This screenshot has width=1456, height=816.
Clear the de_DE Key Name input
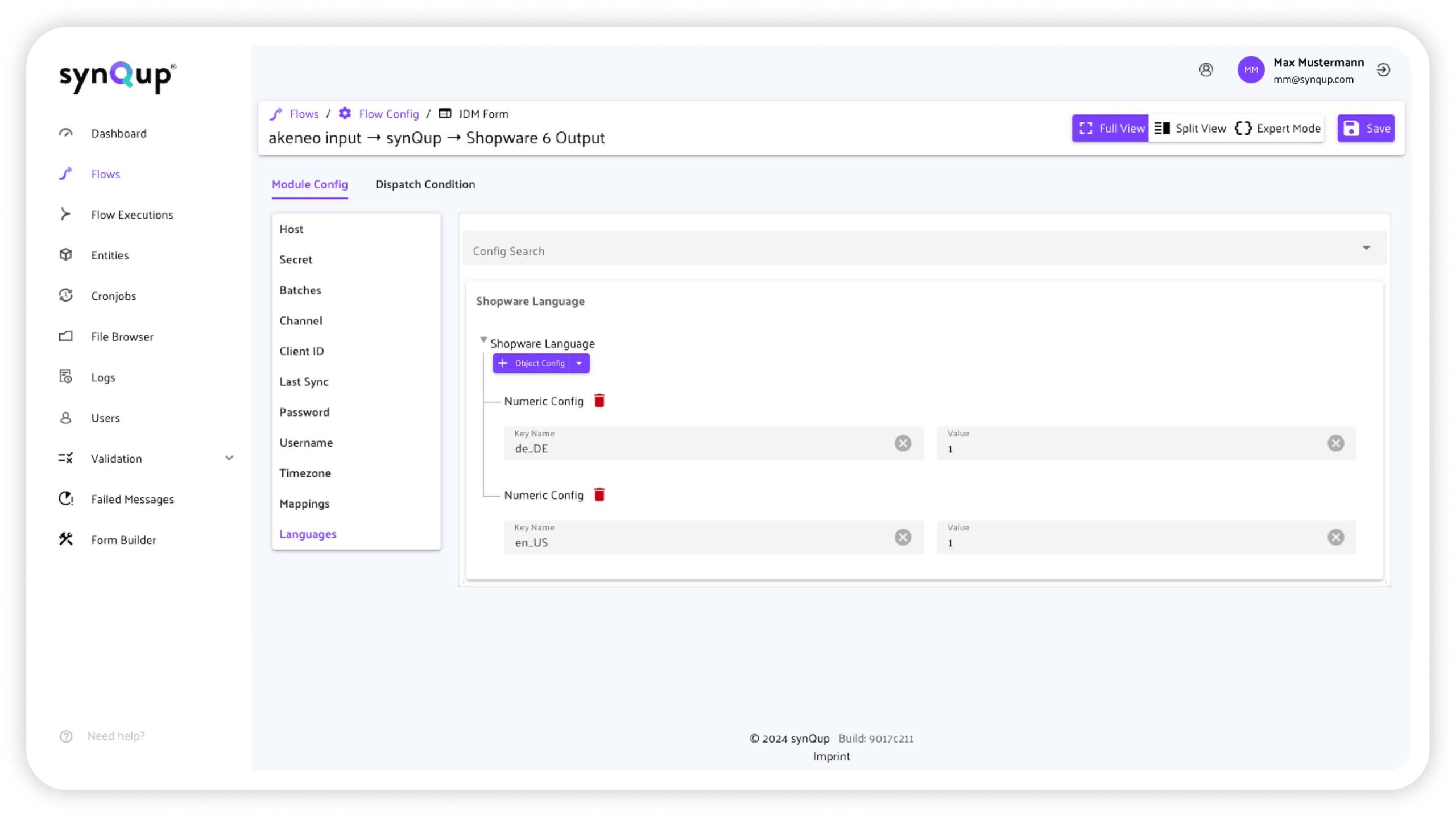point(902,443)
